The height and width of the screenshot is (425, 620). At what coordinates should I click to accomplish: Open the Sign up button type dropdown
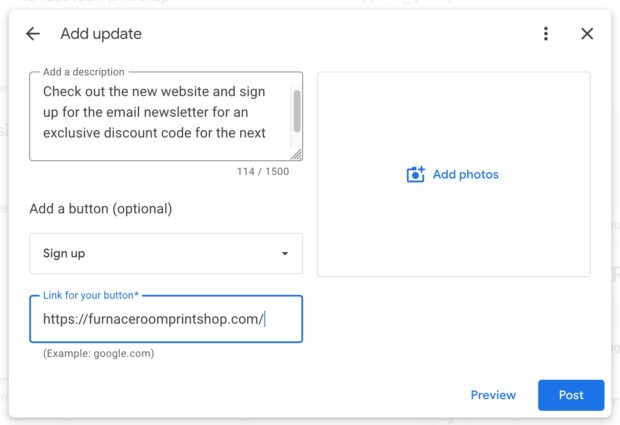click(x=166, y=253)
